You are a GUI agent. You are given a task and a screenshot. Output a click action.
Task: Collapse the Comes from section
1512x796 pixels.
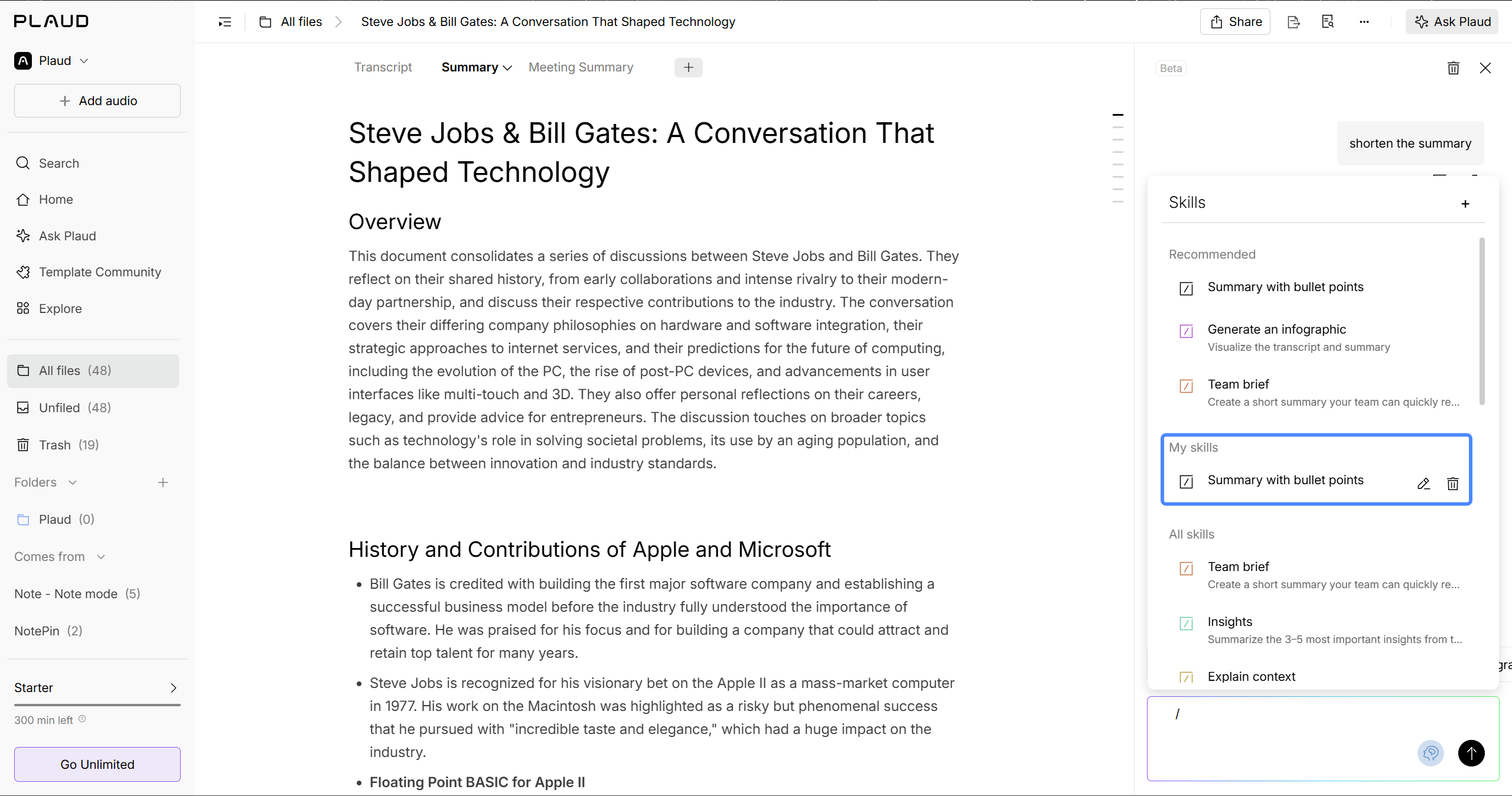pos(101,557)
